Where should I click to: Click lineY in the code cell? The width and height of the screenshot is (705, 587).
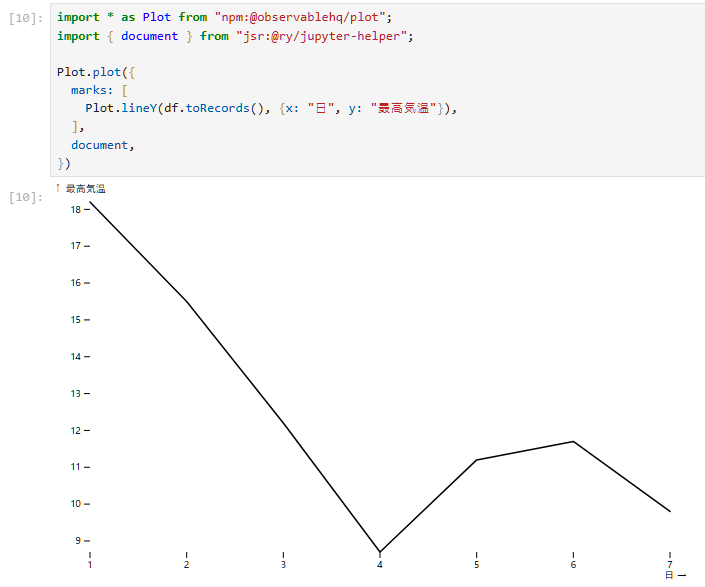[x=139, y=108]
